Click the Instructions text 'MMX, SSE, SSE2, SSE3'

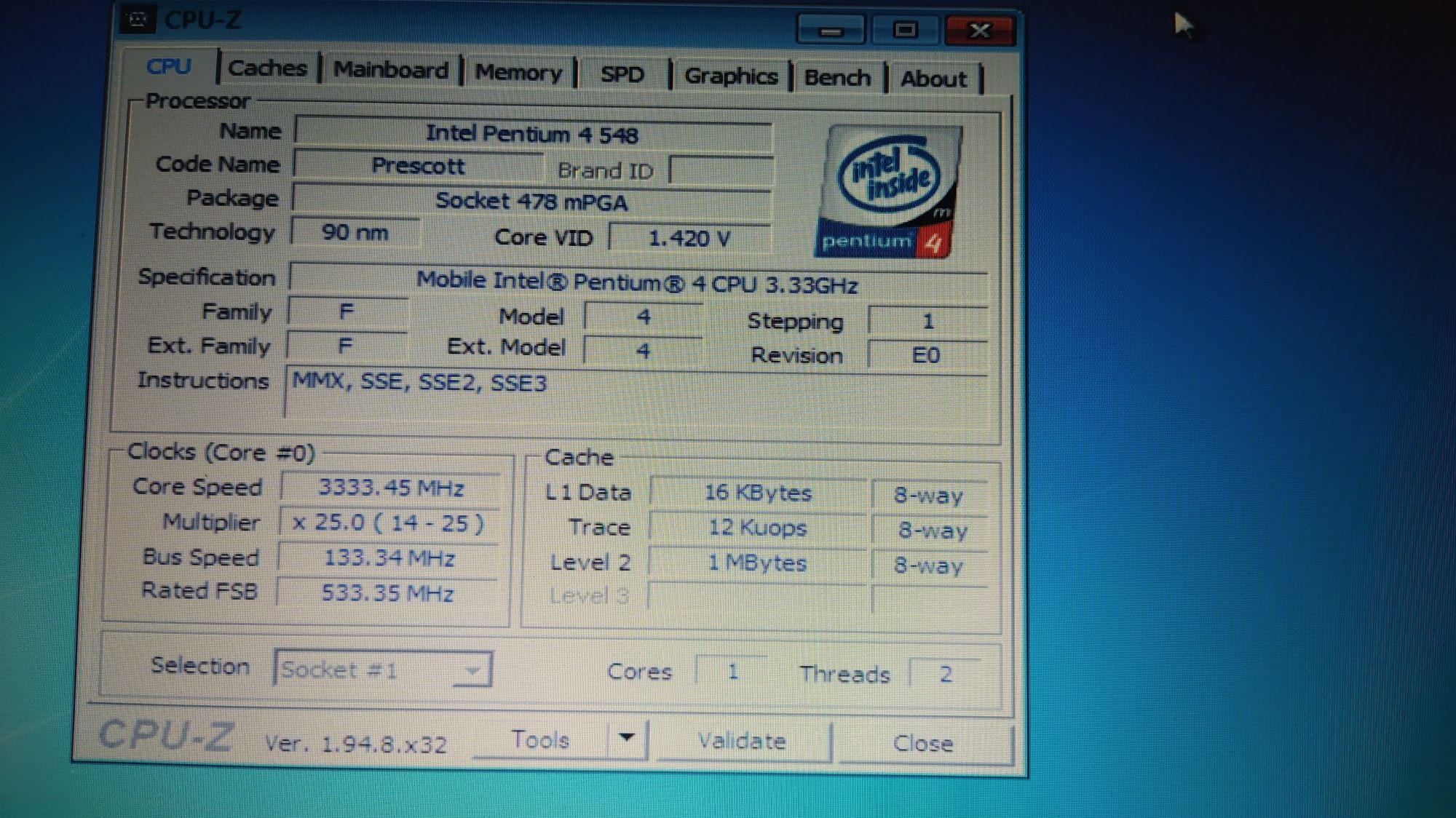[x=419, y=382]
